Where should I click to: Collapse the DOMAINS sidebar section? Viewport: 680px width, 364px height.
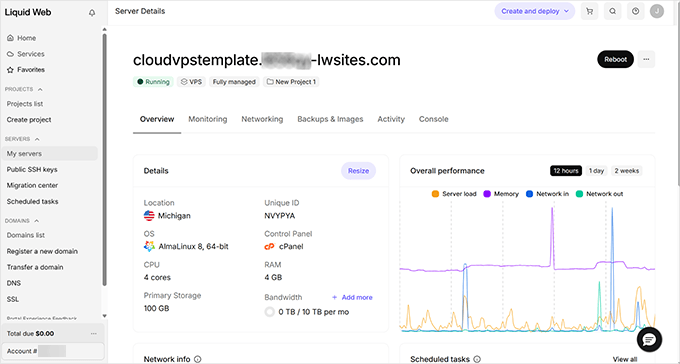pyautogui.click(x=36, y=221)
